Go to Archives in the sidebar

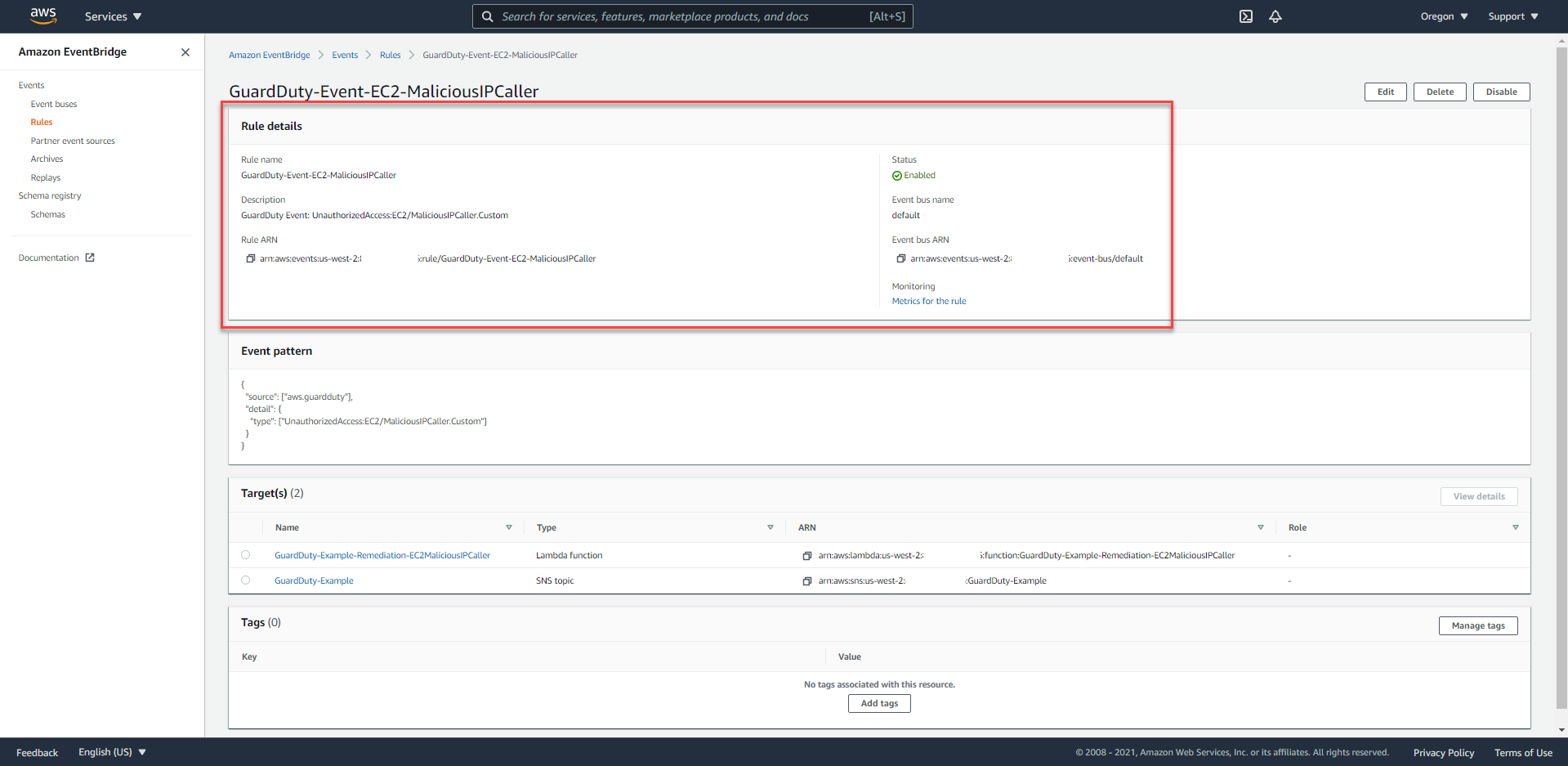[x=47, y=159]
